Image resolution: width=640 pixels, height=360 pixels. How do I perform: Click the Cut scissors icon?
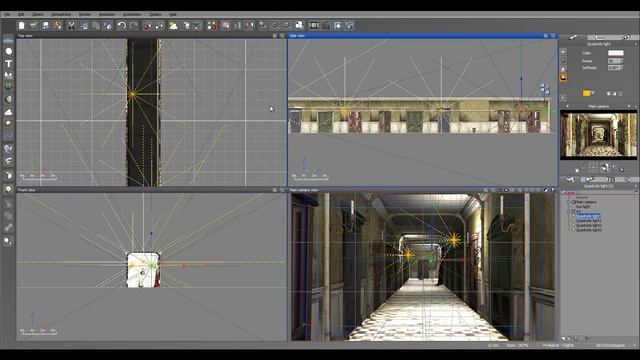coord(71,25)
